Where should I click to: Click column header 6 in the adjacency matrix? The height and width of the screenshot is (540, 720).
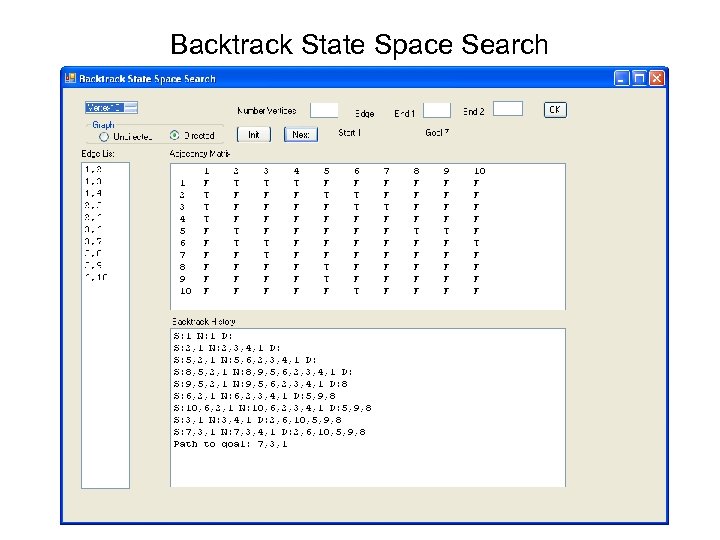click(356, 171)
